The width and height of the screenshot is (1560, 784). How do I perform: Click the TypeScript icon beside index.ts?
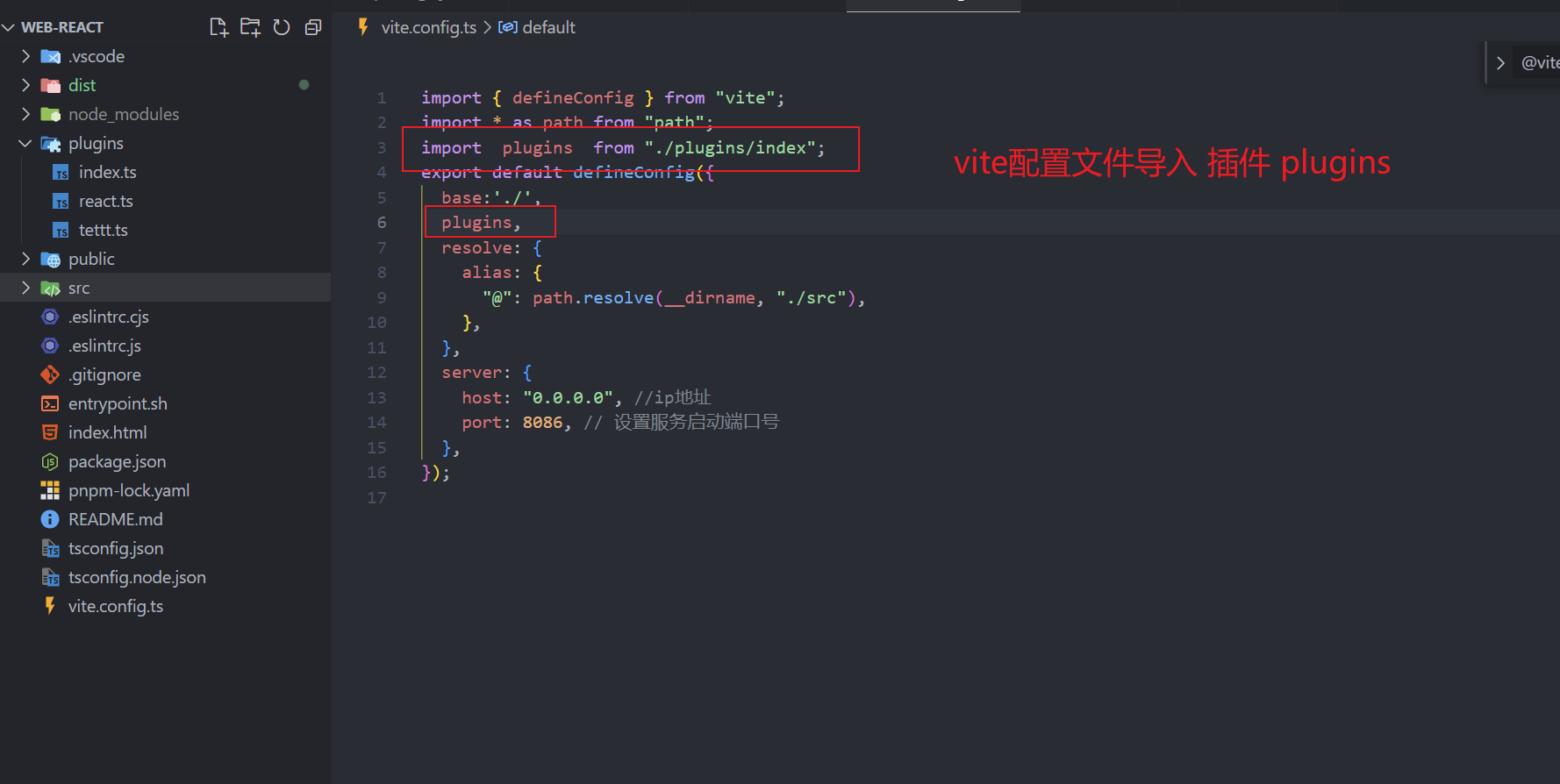[61, 173]
